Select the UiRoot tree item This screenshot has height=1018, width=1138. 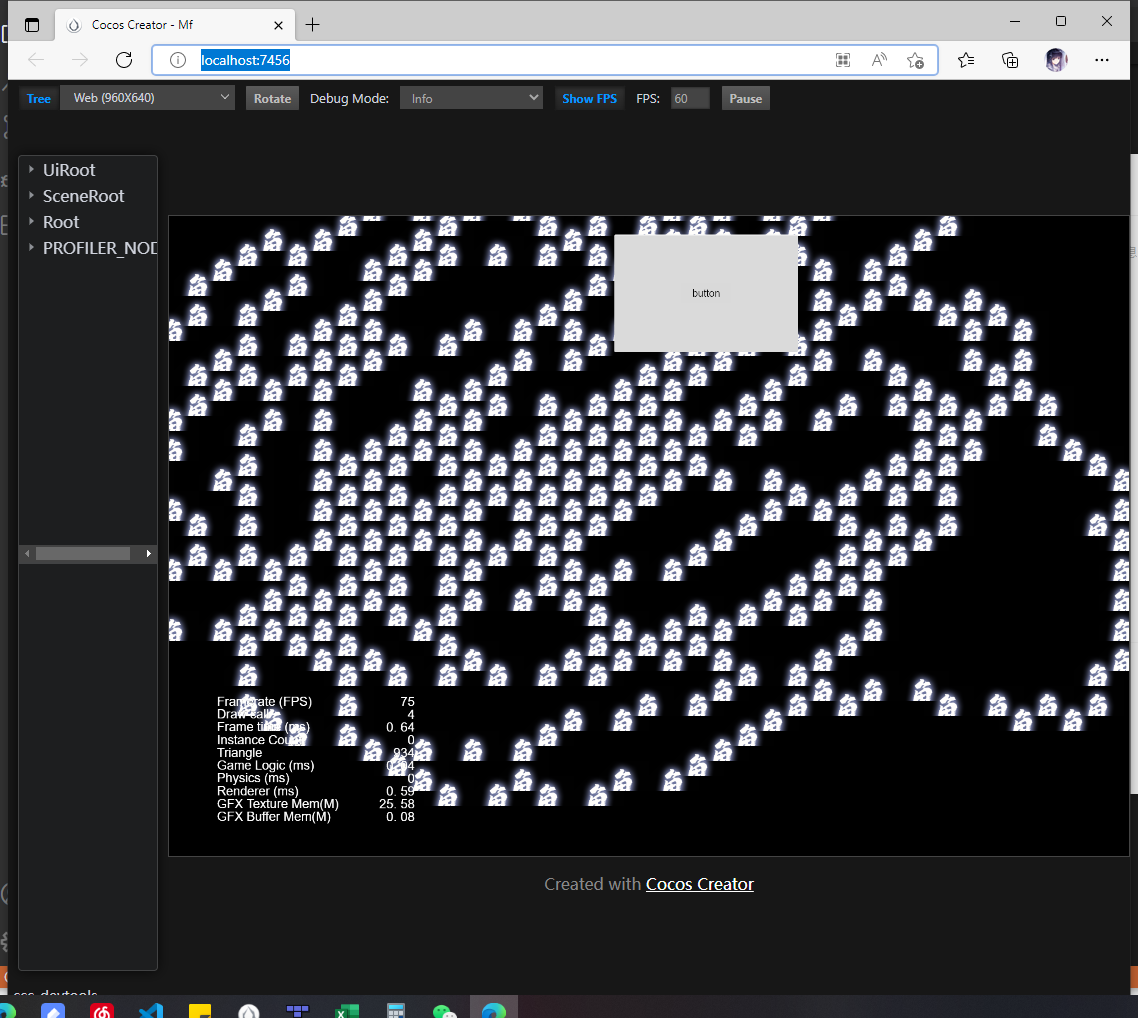pos(69,170)
